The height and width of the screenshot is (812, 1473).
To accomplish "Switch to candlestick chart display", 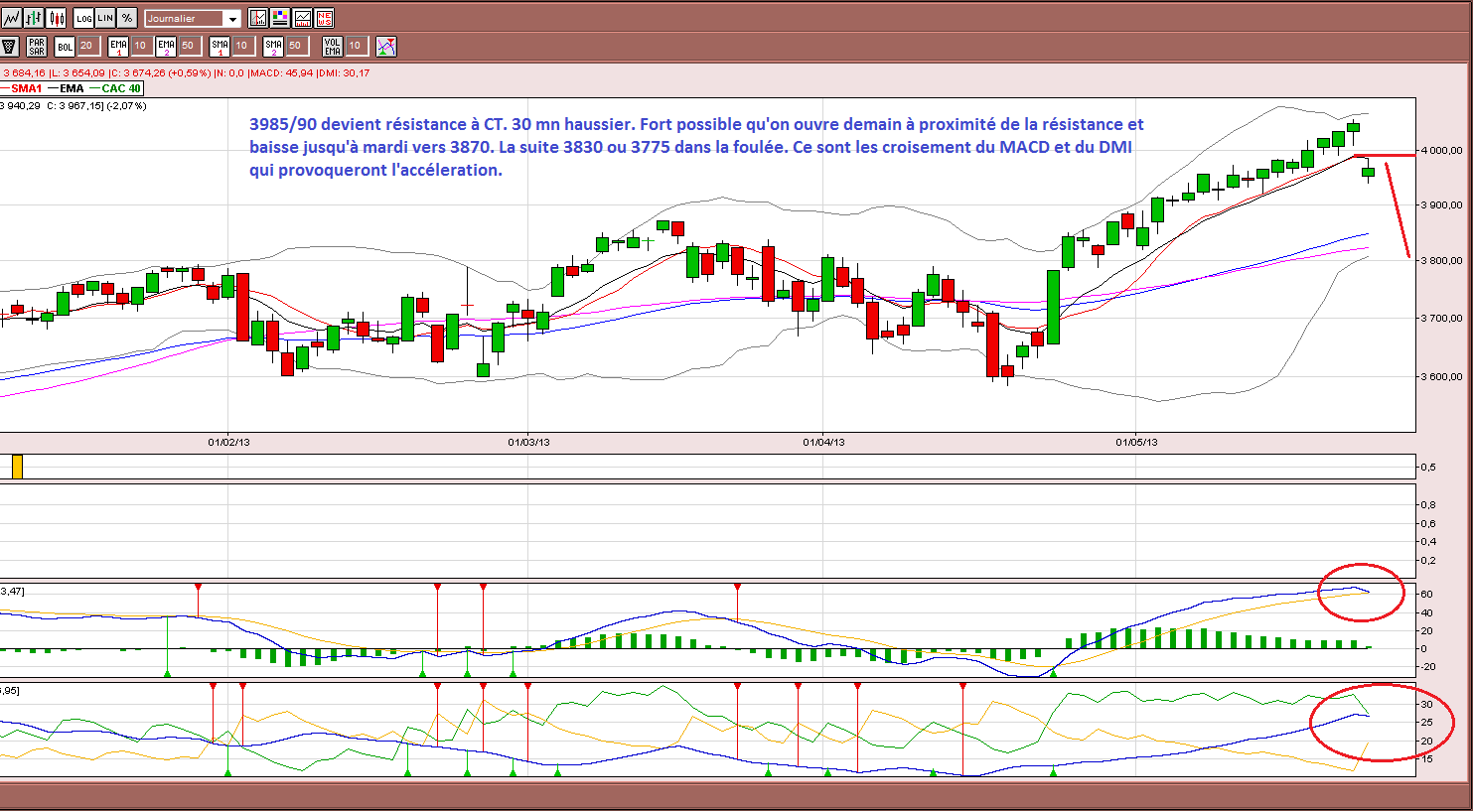I will (56, 18).
